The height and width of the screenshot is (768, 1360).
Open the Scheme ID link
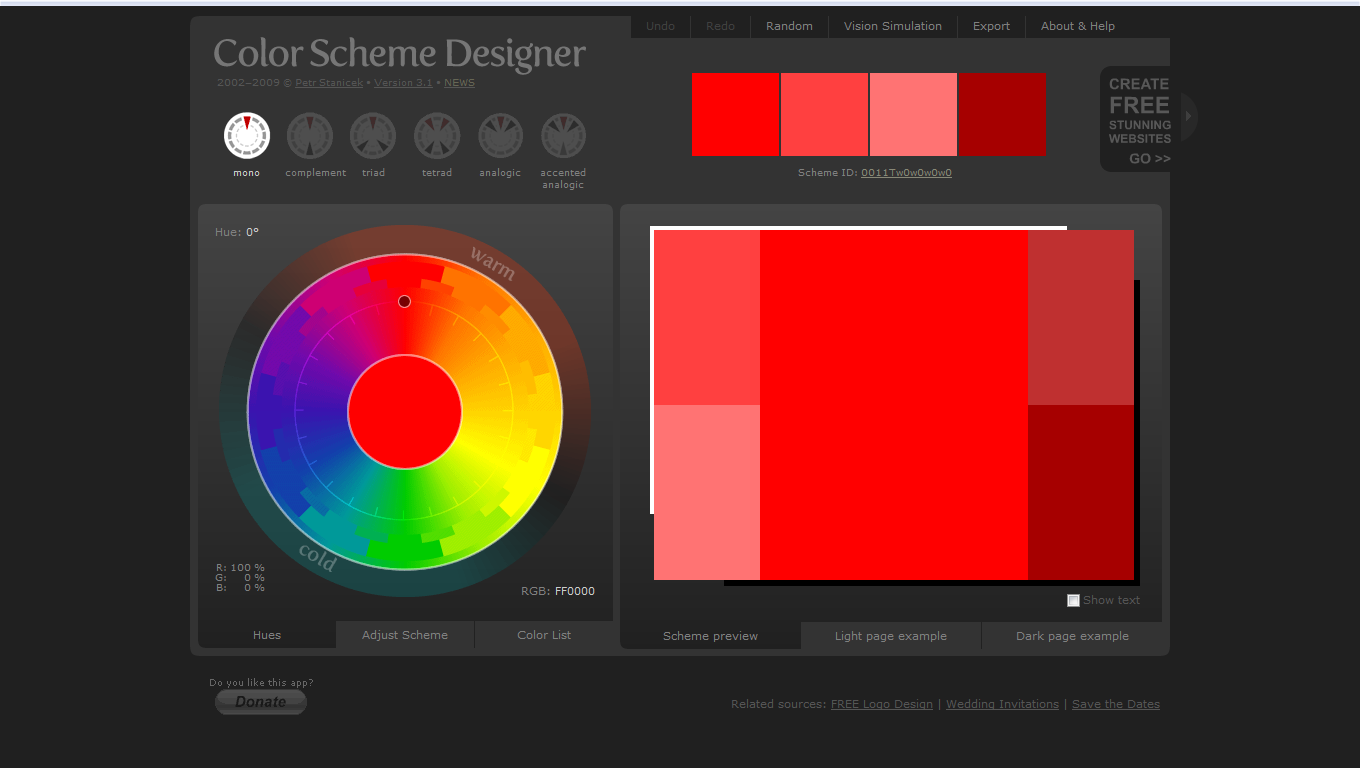tap(906, 173)
